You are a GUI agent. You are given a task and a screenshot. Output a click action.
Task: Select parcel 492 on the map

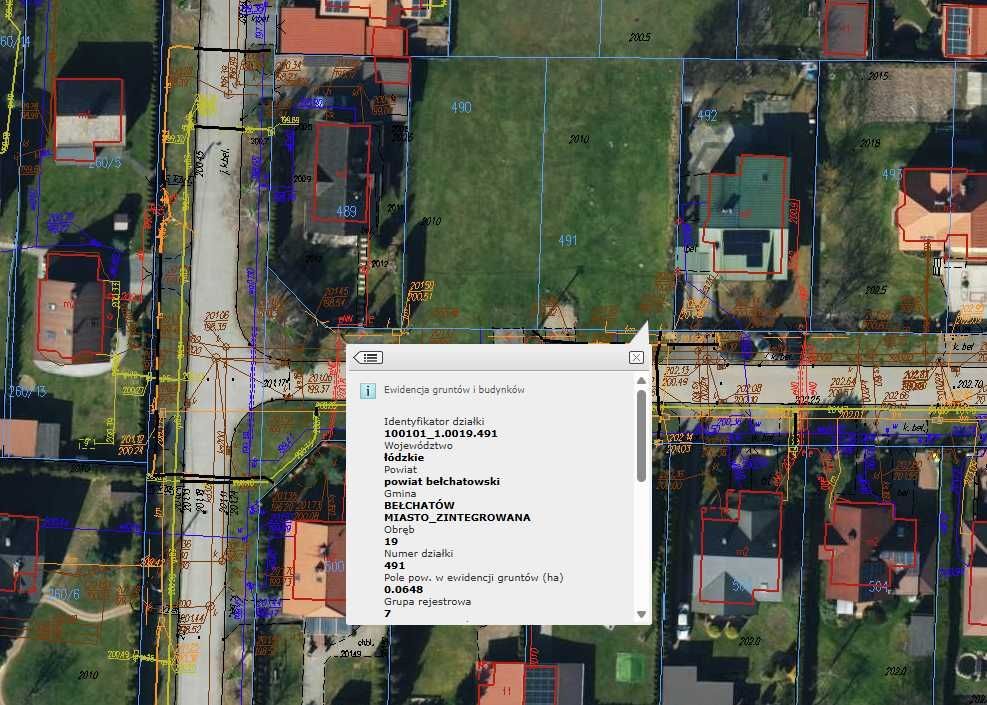[707, 116]
